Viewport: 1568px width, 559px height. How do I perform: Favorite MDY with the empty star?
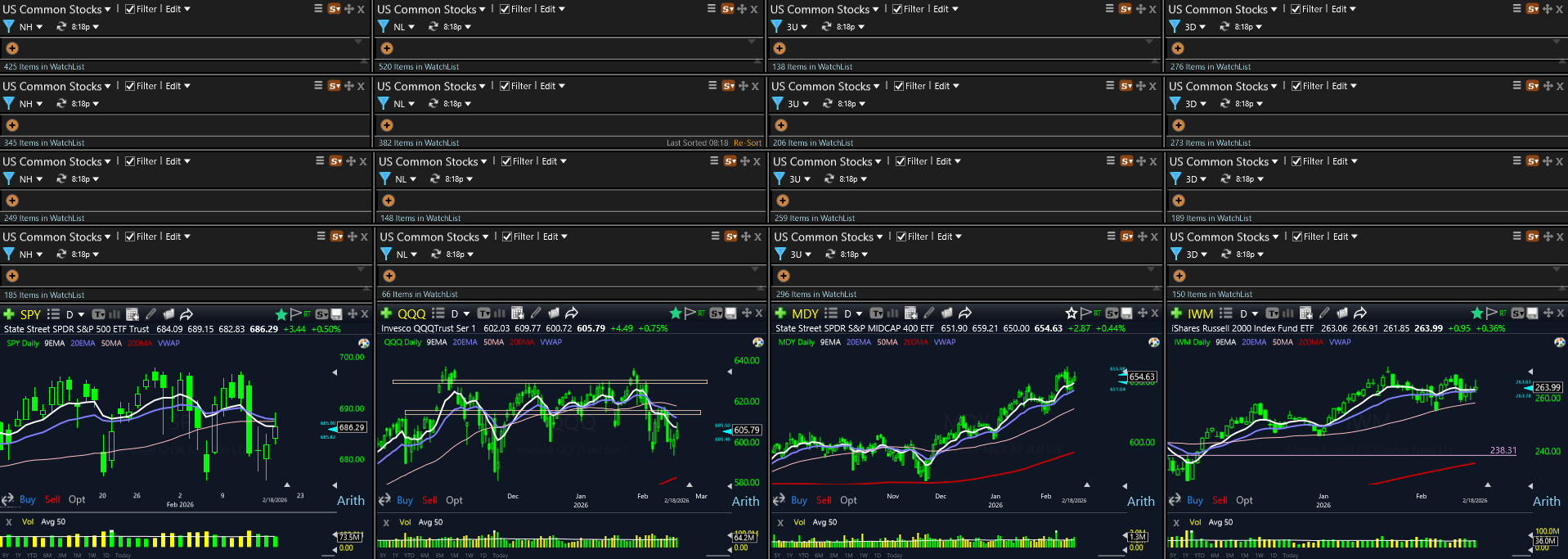click(1072, 313)
